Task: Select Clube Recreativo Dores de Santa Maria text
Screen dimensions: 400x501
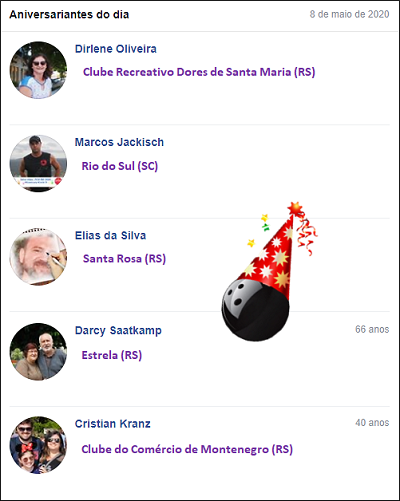Action: 199,72
